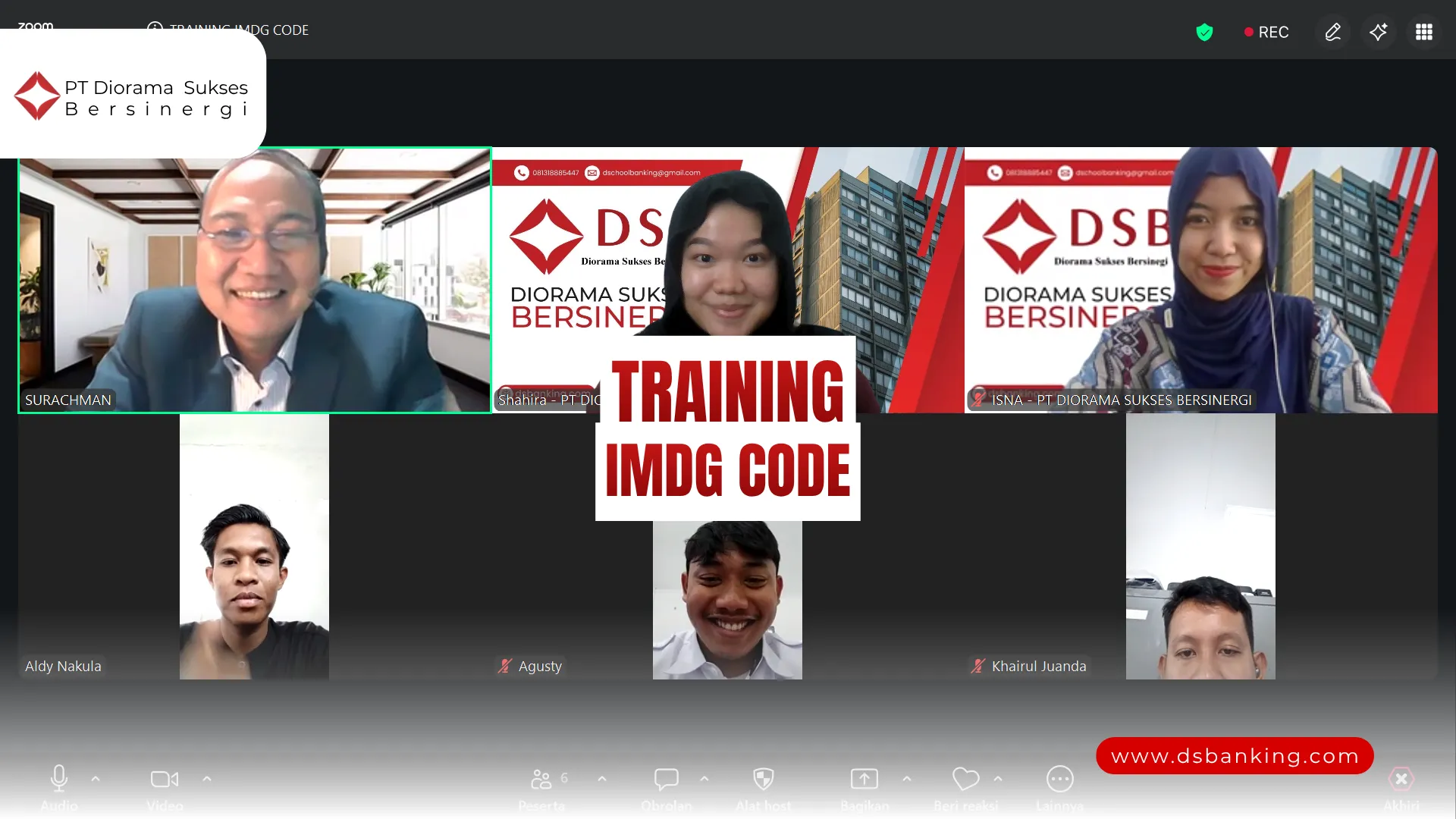Click the Agusty name label
Image resolution: width=1456 pixels, height=819 pixels.
tap(540, 666)
